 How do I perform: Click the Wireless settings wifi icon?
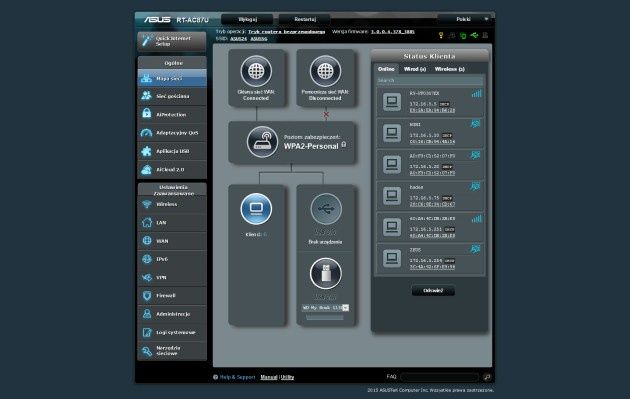pos(147,204)
